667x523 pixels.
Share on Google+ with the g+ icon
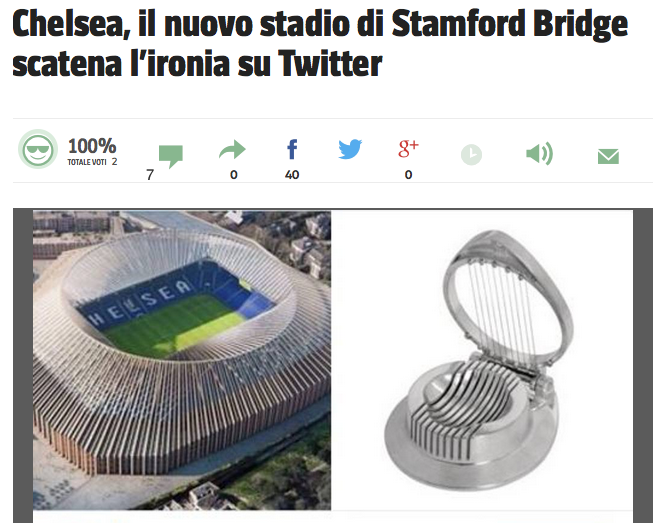[x=408, y=149]
